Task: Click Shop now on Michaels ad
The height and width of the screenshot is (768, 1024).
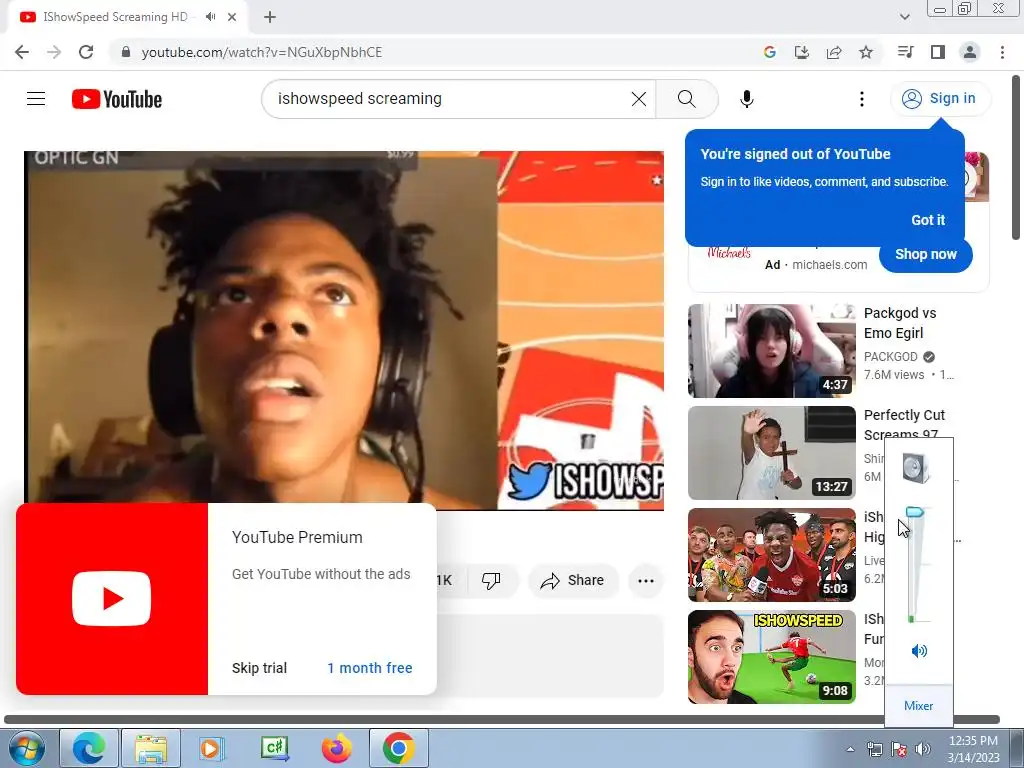Action: [925, 254]
